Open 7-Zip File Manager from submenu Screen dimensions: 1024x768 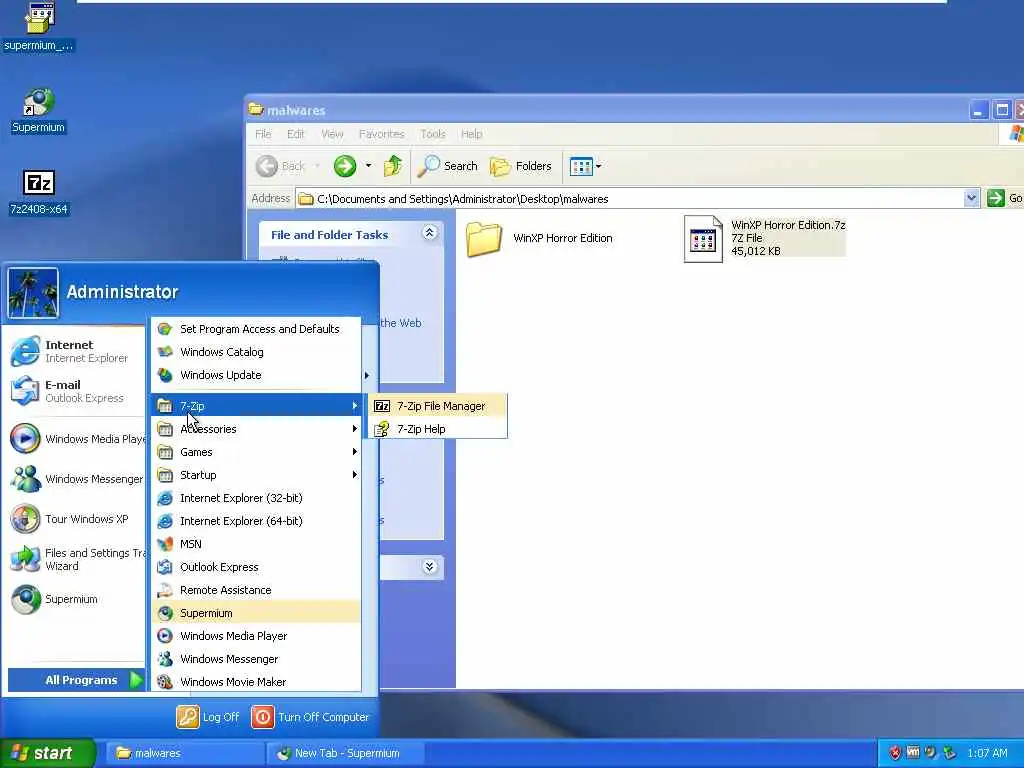pyautogui.click(x=438, y=406)
